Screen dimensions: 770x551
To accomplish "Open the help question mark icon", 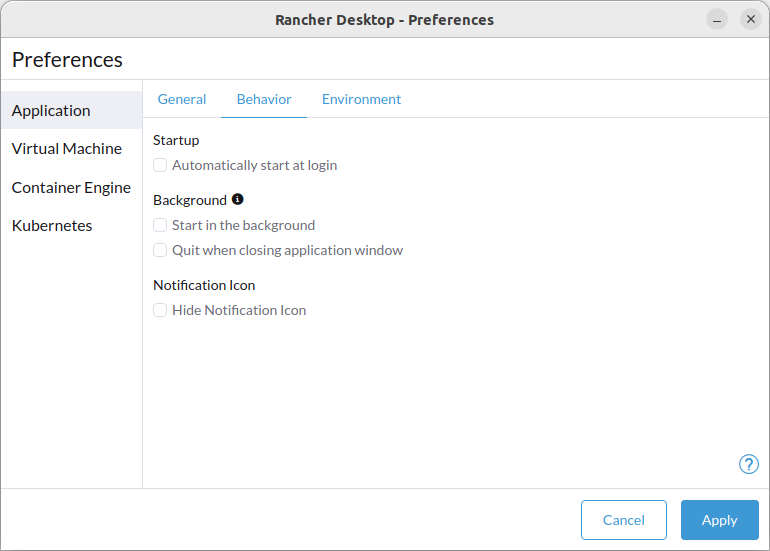I will 748,464.
